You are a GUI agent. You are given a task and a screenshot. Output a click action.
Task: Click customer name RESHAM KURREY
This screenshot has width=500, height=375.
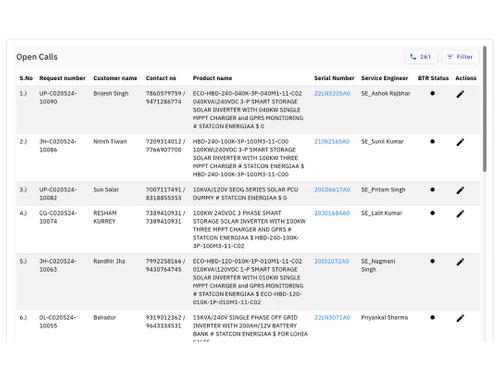pyautogui.click(x=105, y=217)
